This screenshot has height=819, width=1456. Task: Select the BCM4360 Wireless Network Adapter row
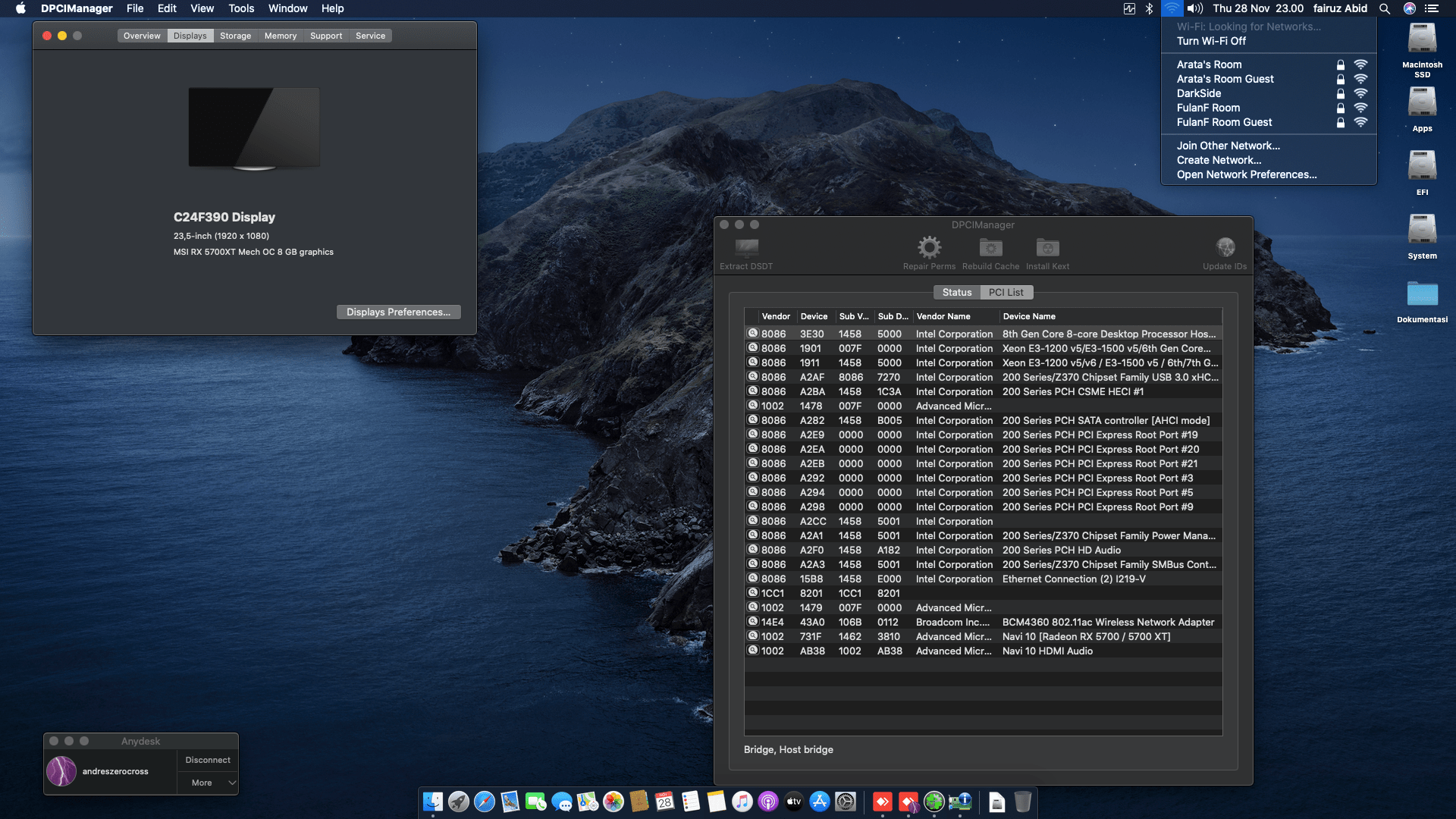[x=1107, y=622]
